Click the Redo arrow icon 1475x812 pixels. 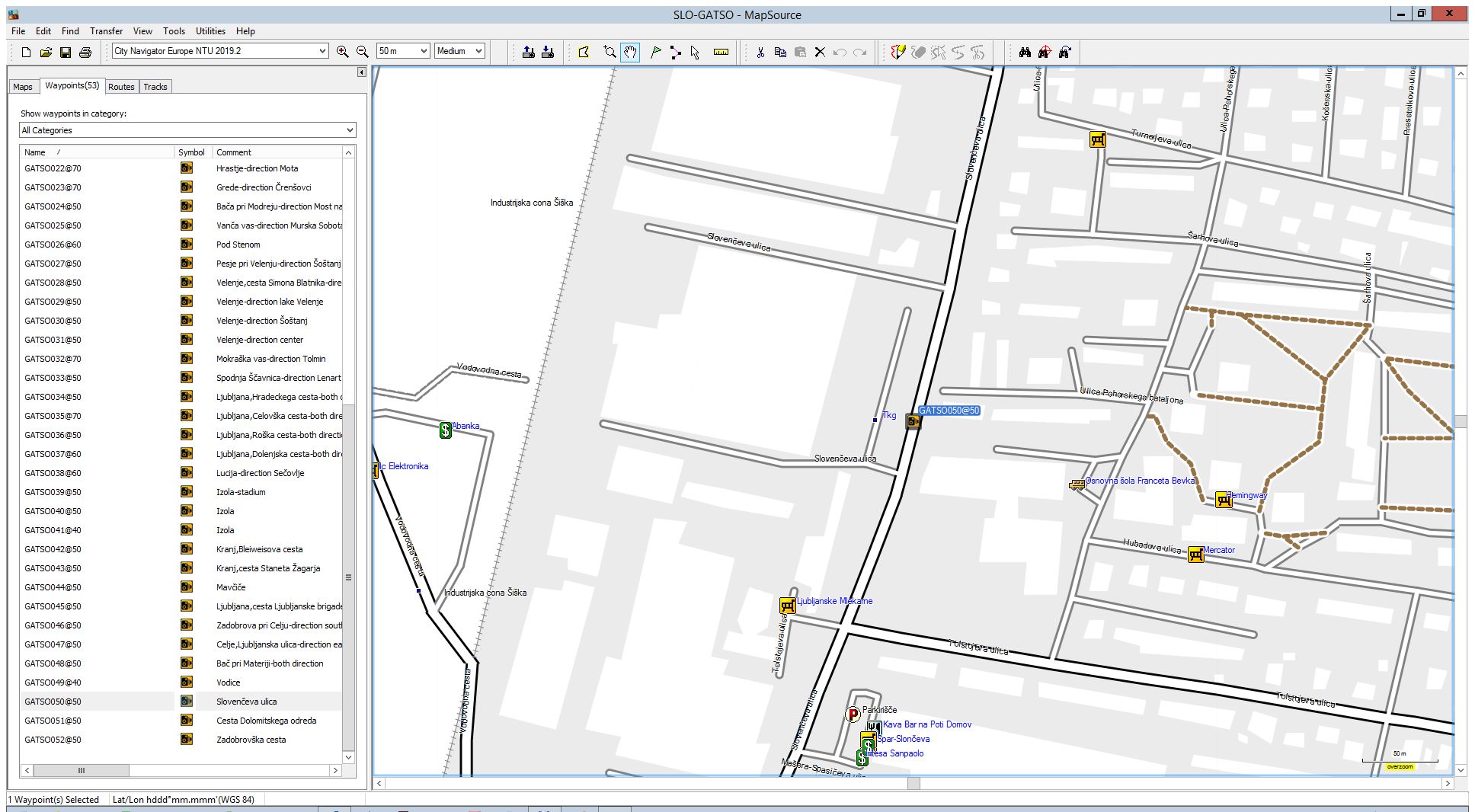[859, 52]
